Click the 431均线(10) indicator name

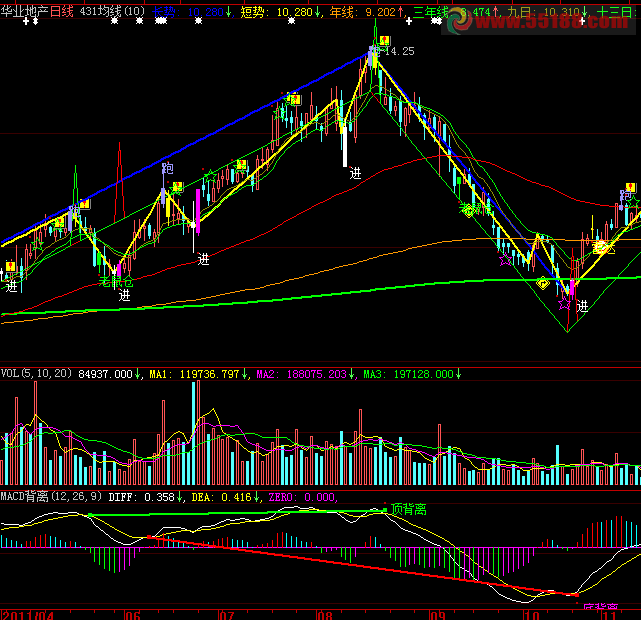pos(112,11)
